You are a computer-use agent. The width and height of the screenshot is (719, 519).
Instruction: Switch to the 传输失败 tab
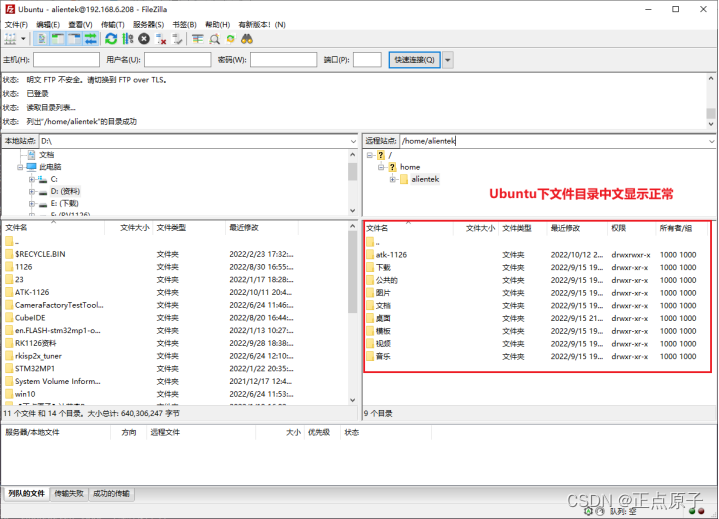[69, 494]
